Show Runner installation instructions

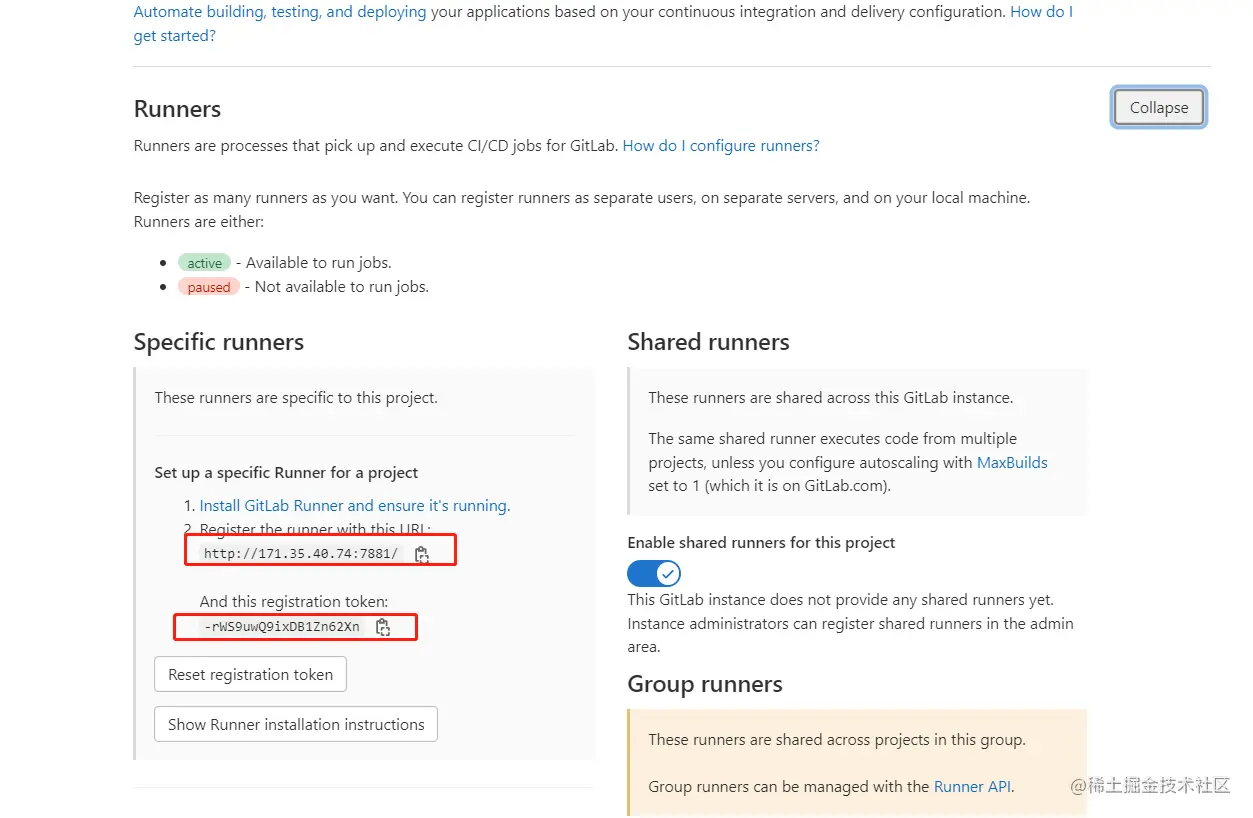(x=296, y=725)
